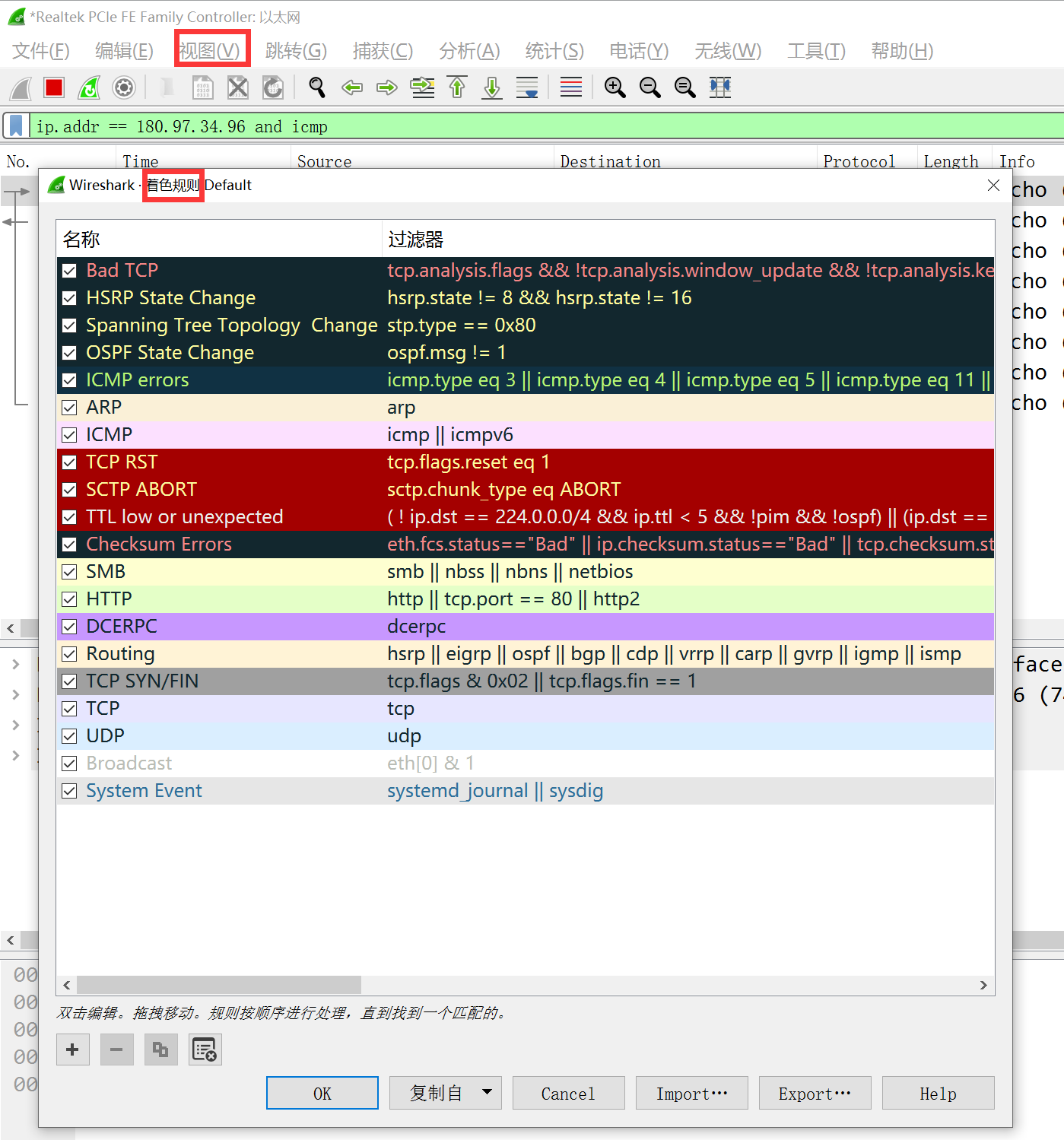
Task: Go to previous packet green left arrow
Action: click(352, 88)
